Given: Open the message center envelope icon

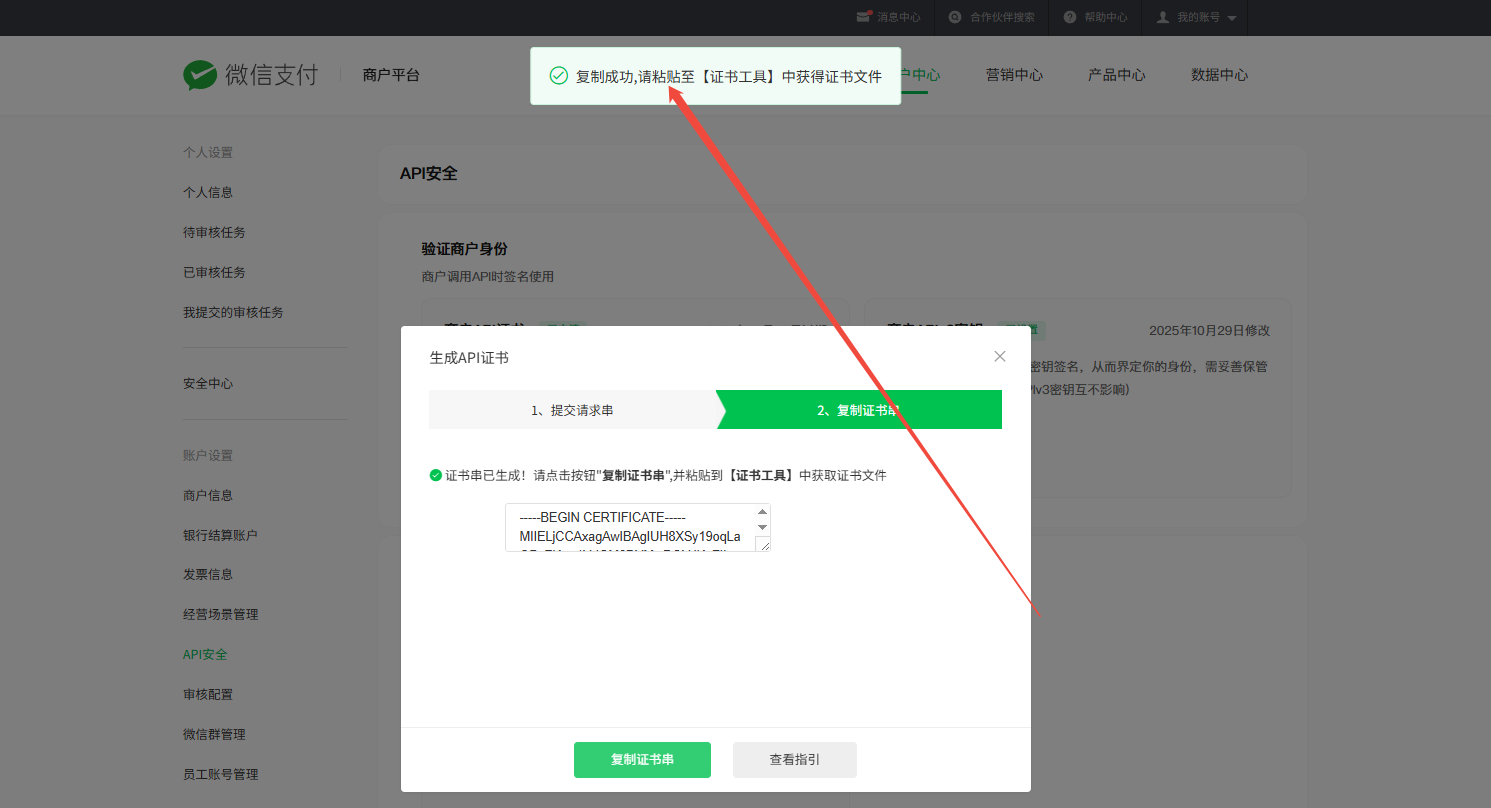Looking at the screenshot, I should point(864,17).
